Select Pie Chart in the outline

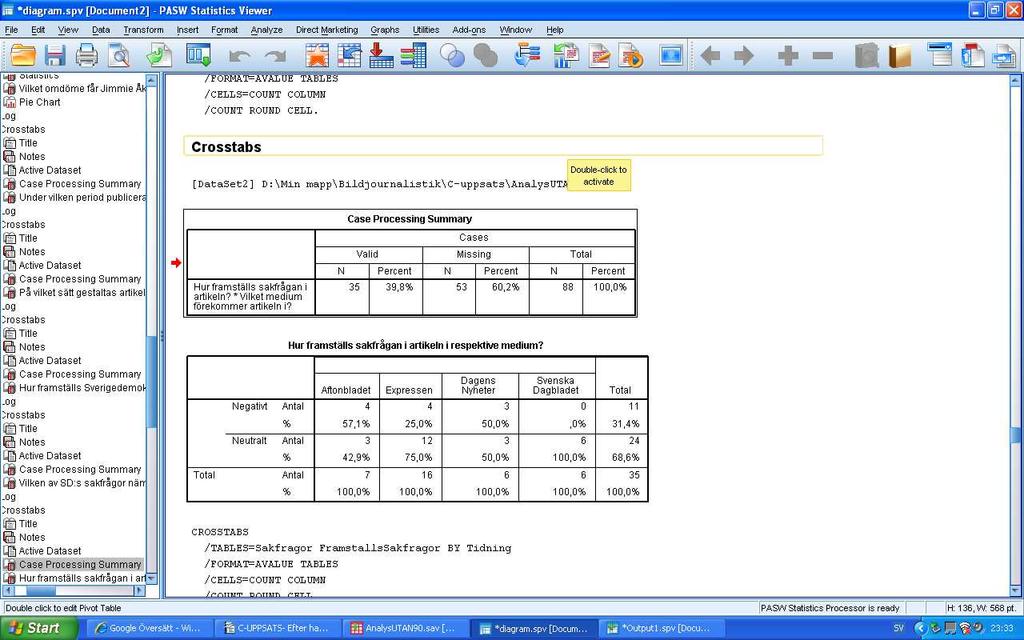[39, 102]
